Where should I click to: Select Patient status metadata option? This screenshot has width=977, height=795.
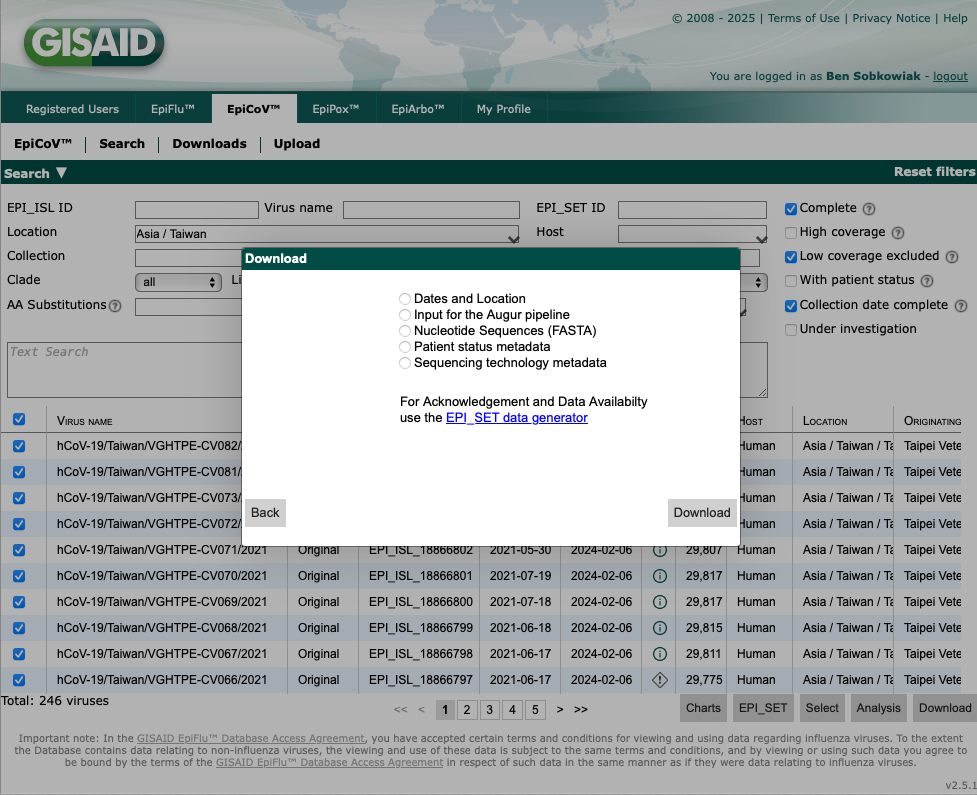[x=405, y=347]
